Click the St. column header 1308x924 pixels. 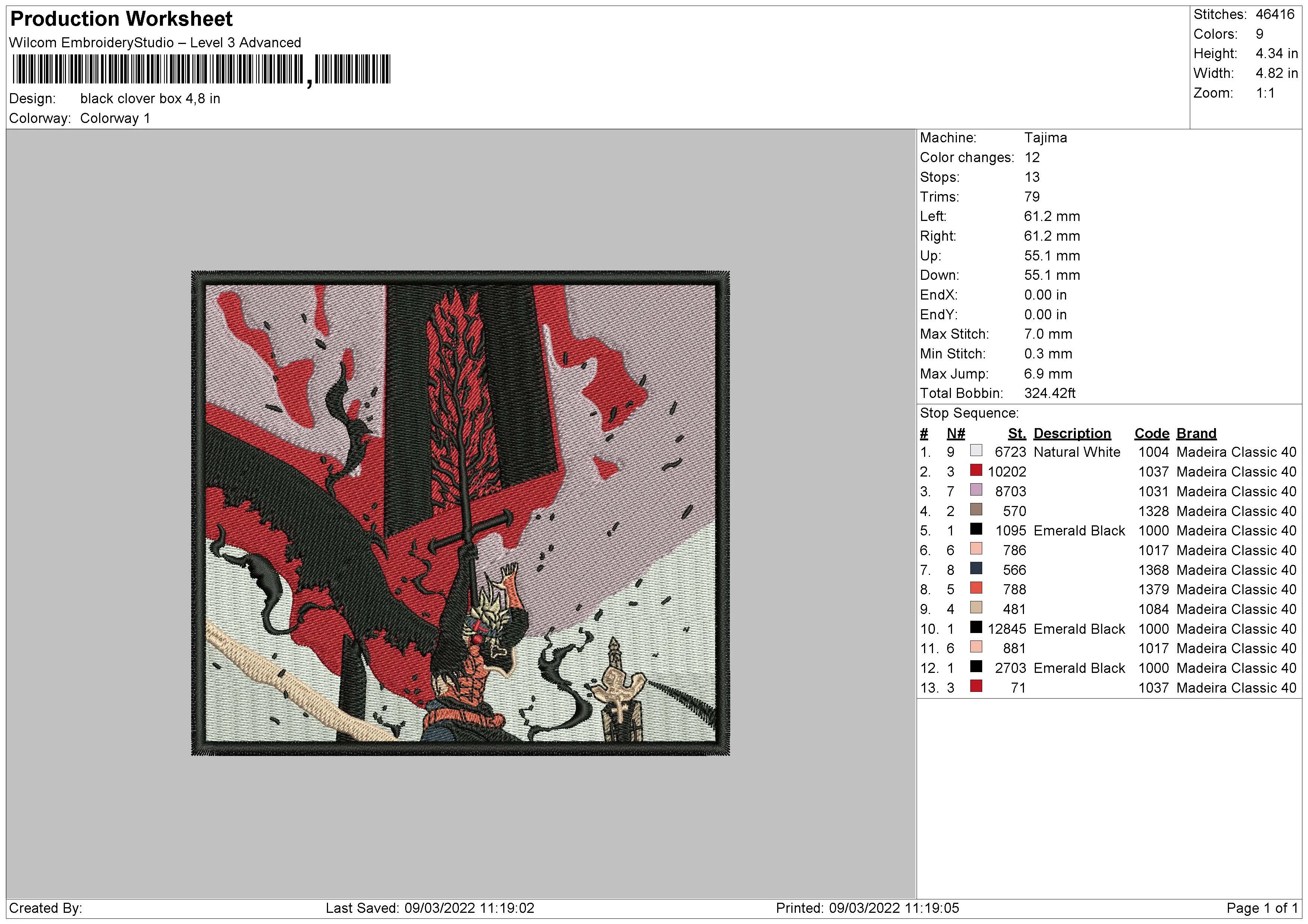(1017, 433)
